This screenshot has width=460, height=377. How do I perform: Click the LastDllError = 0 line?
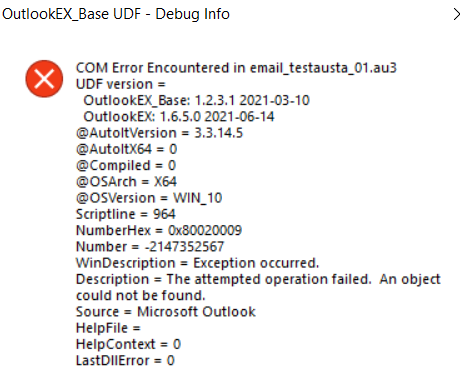pos(125,361)
